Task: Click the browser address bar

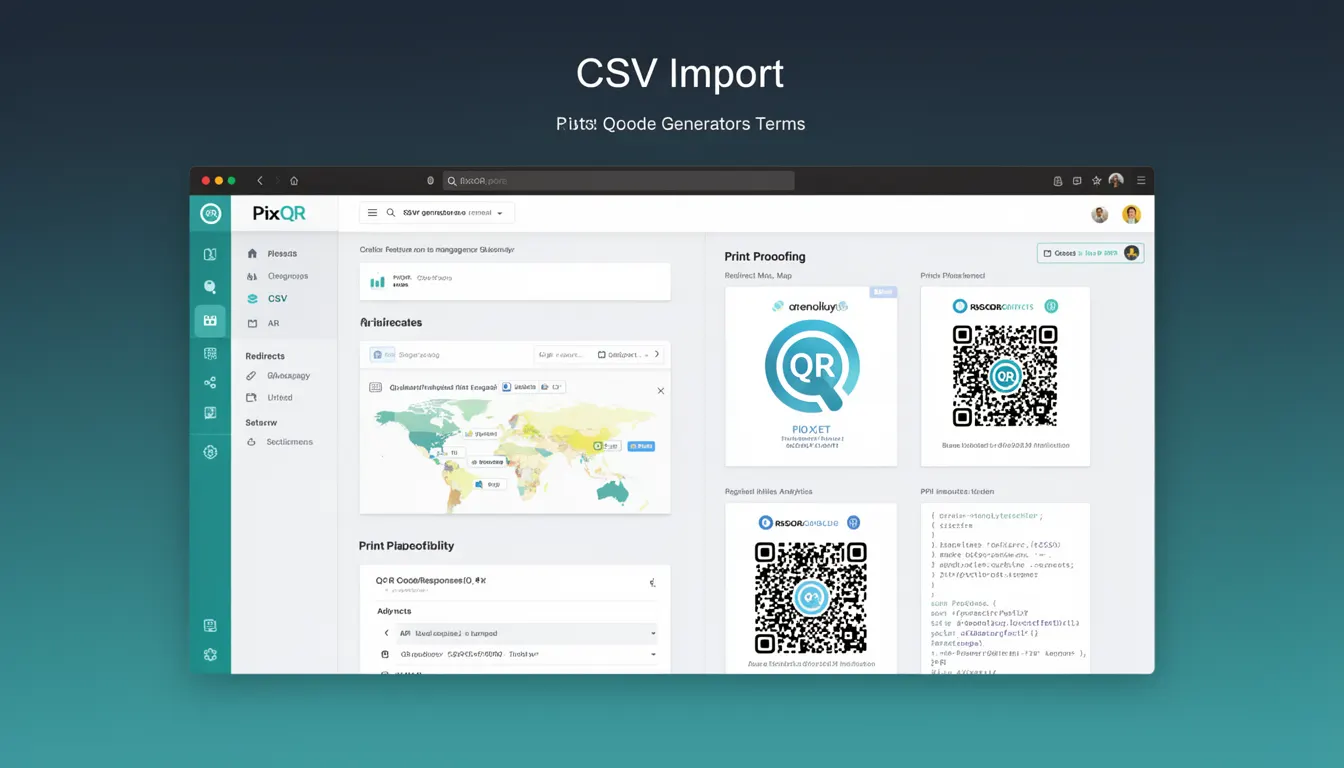Action: [x=618, y=181]
